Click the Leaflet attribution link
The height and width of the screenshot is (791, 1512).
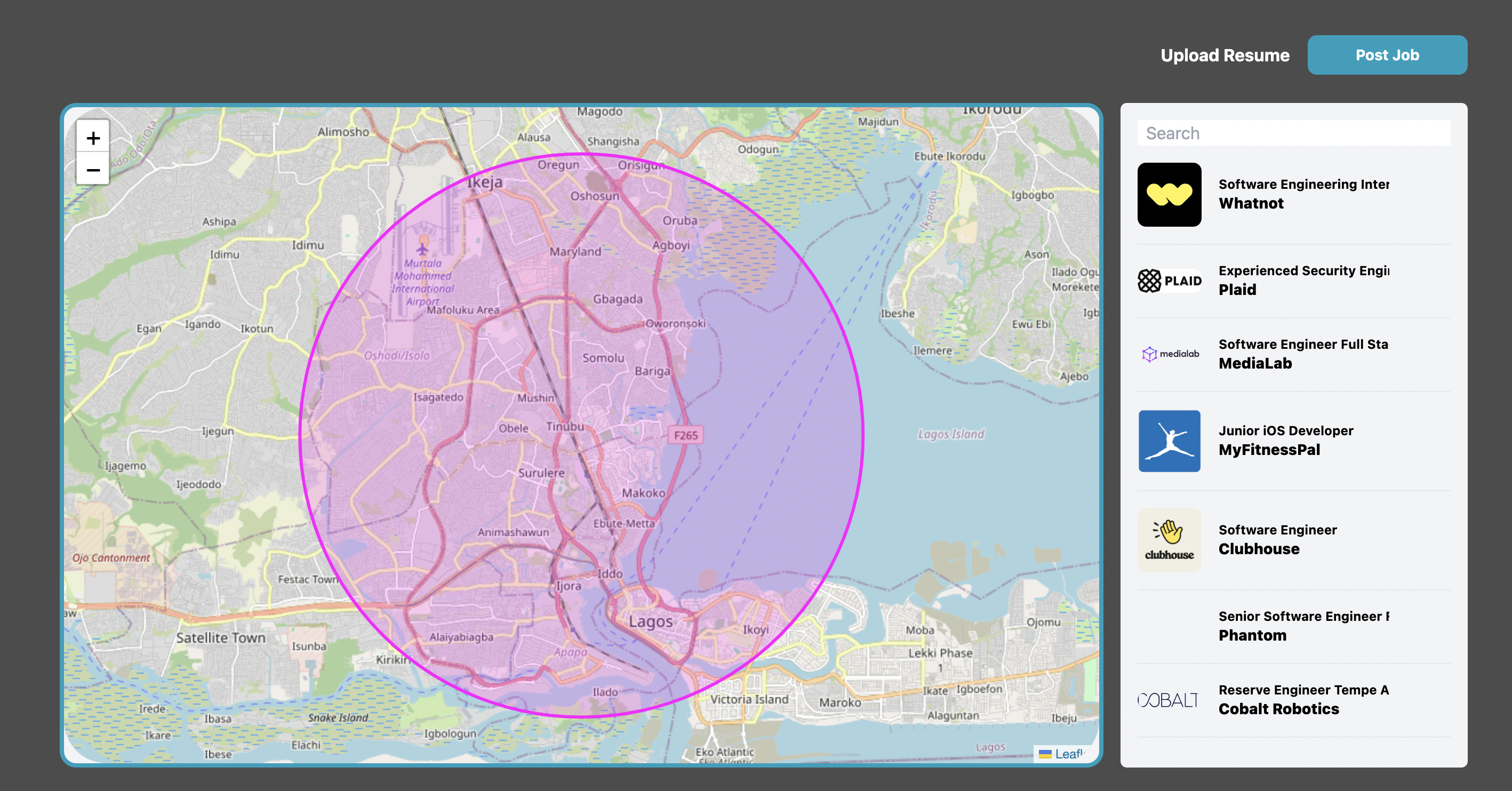1068,754
